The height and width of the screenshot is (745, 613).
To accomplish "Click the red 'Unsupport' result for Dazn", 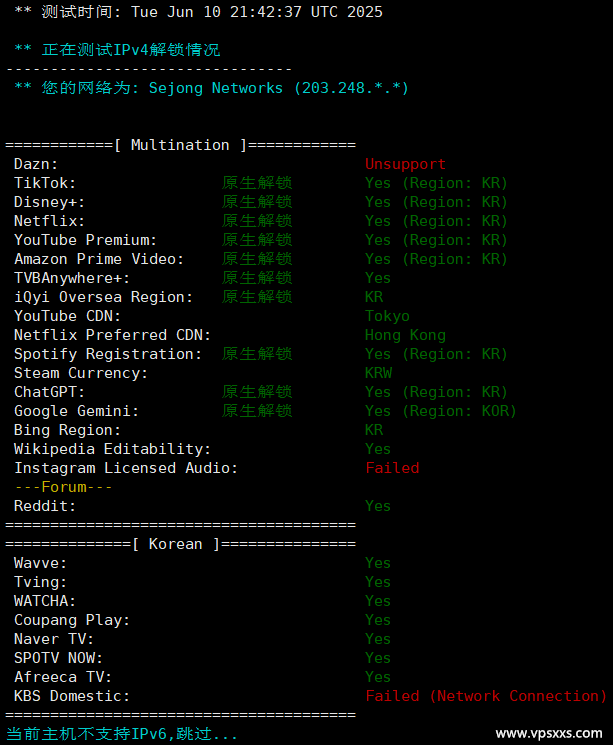I will [x=405, y=164].
